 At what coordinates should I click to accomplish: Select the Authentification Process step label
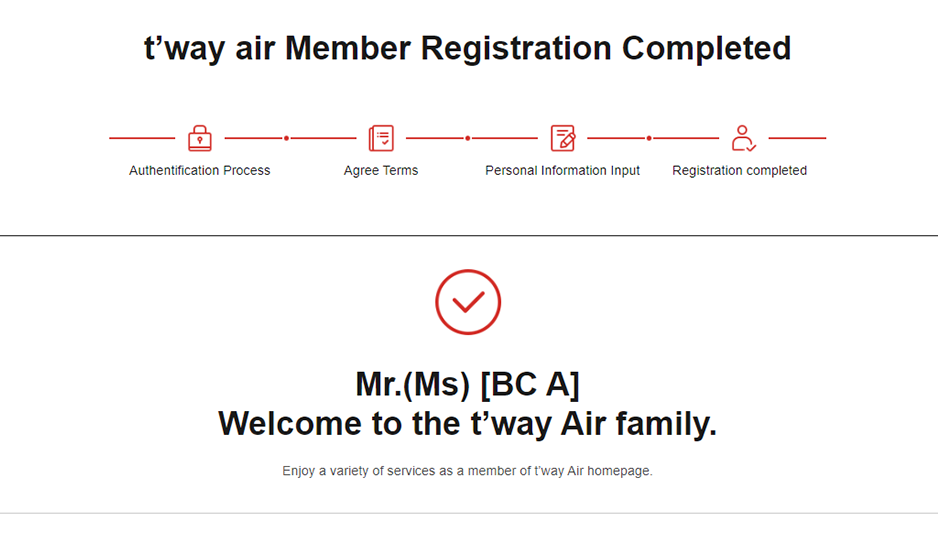[200, 171]
